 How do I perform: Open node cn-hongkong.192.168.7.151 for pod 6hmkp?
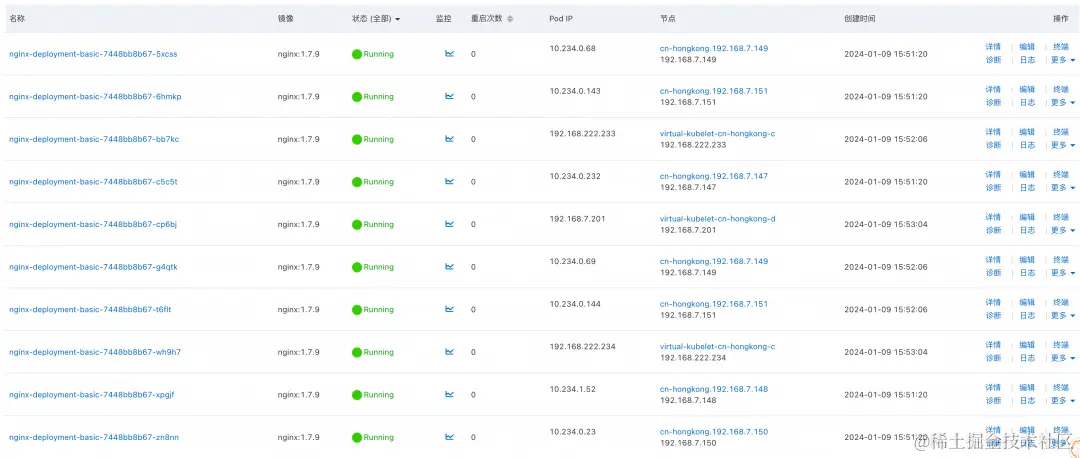pyautogui.click(x=714, y=91)
